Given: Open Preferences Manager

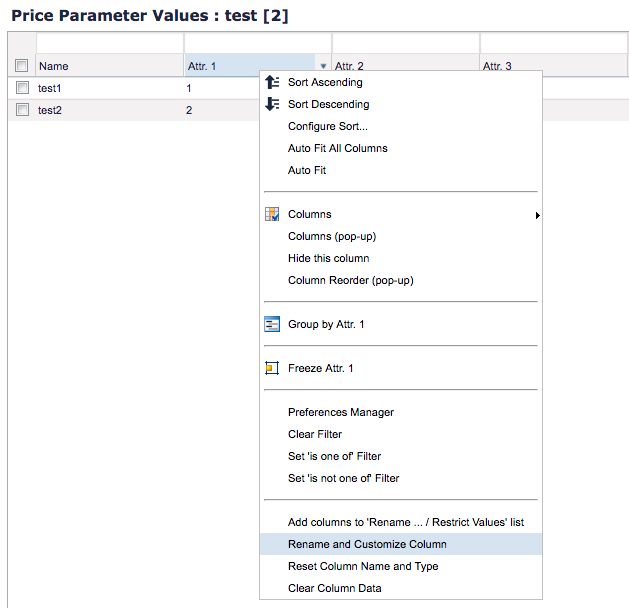Looking at the screenshot, I should (x=401, y=412).
